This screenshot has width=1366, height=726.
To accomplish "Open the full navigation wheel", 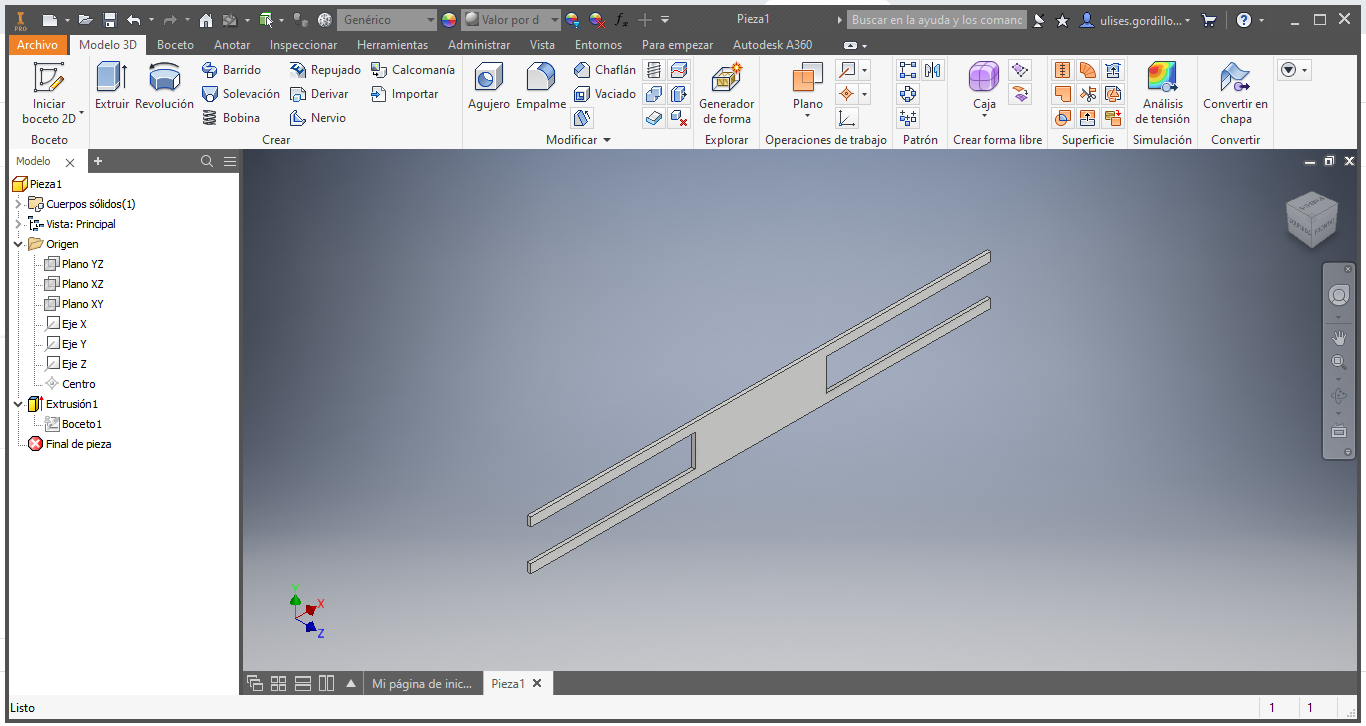I will (1338, 295).
